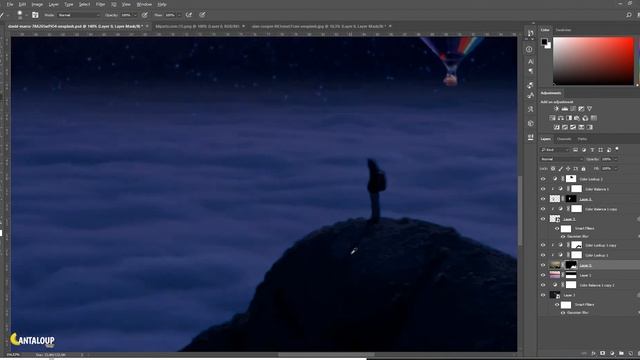Open the layer filter Kind dropdown
This screenshot has height=360, width=640.
[555, 150]
